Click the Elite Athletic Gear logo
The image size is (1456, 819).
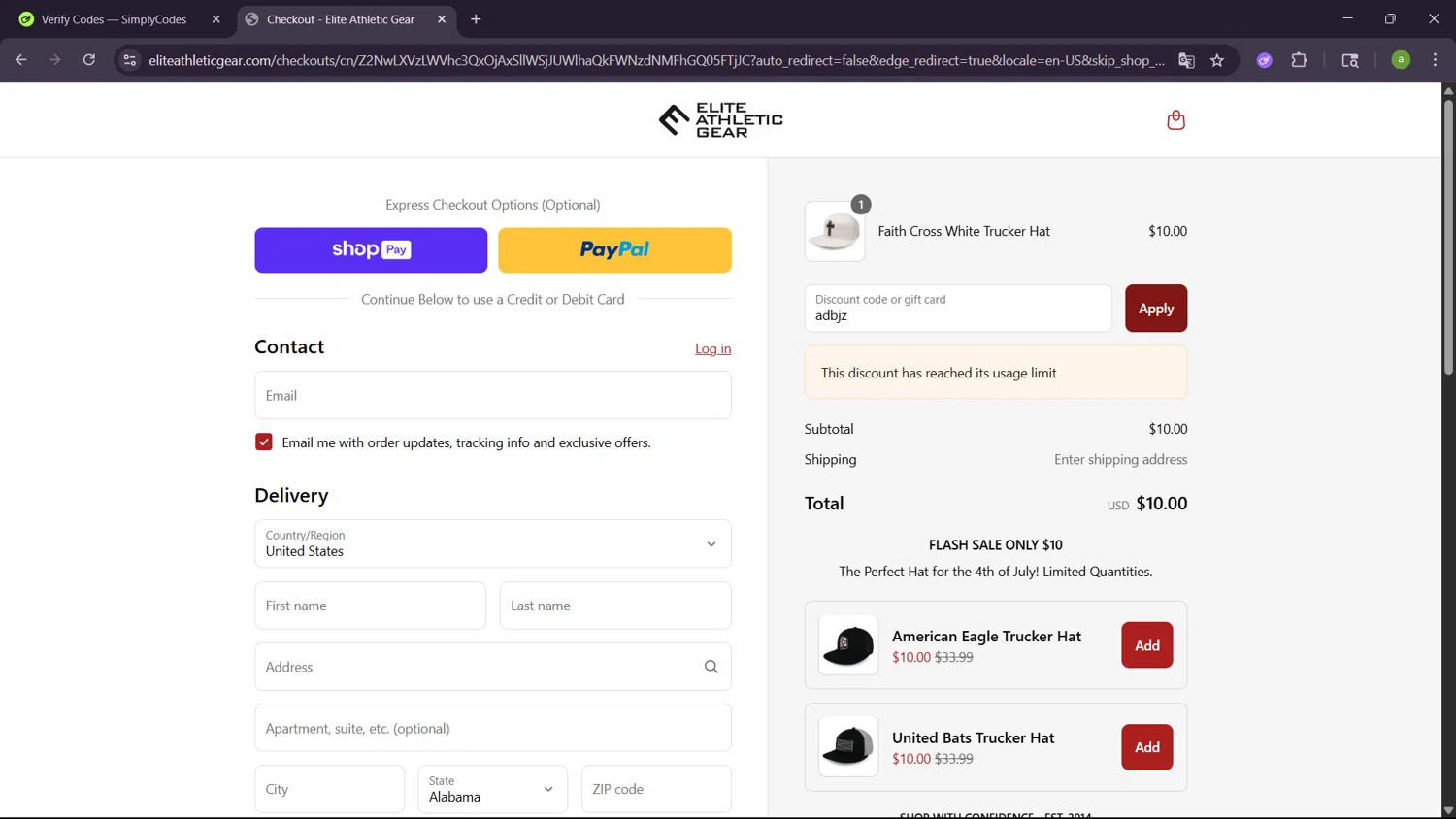[720, 120]
